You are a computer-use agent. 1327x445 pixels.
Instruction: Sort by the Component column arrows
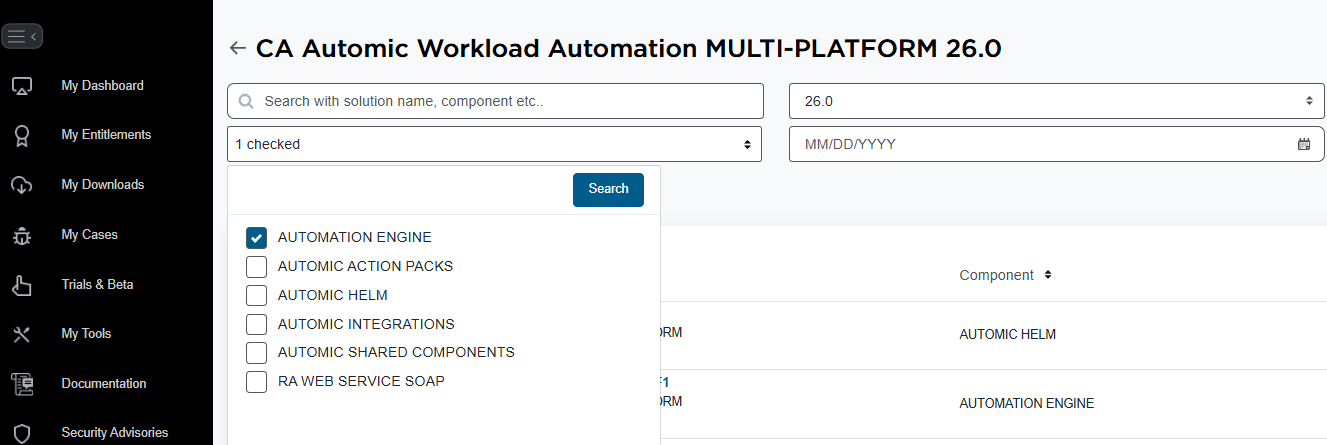[1048, 274]
